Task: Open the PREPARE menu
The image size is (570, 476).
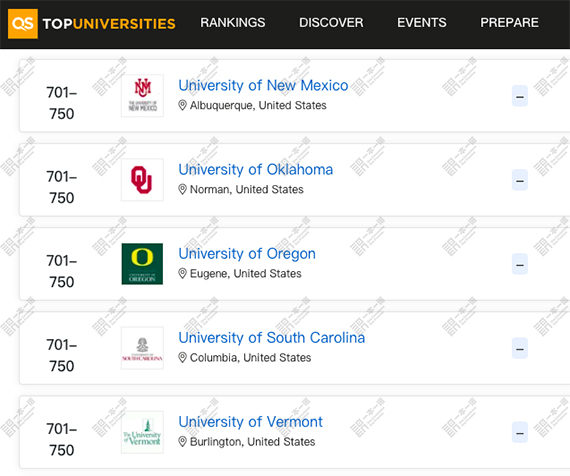Action: point(509,23)
